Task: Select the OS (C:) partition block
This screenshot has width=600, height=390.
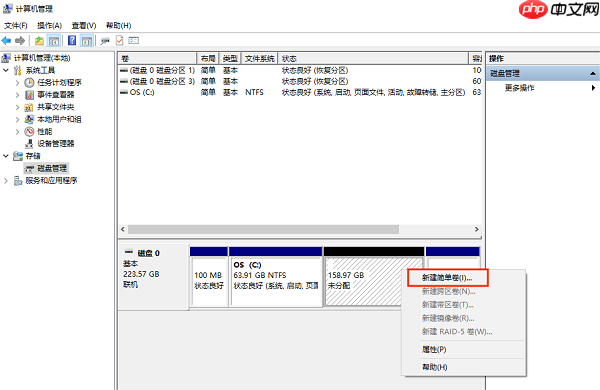Action: [276, 277]
